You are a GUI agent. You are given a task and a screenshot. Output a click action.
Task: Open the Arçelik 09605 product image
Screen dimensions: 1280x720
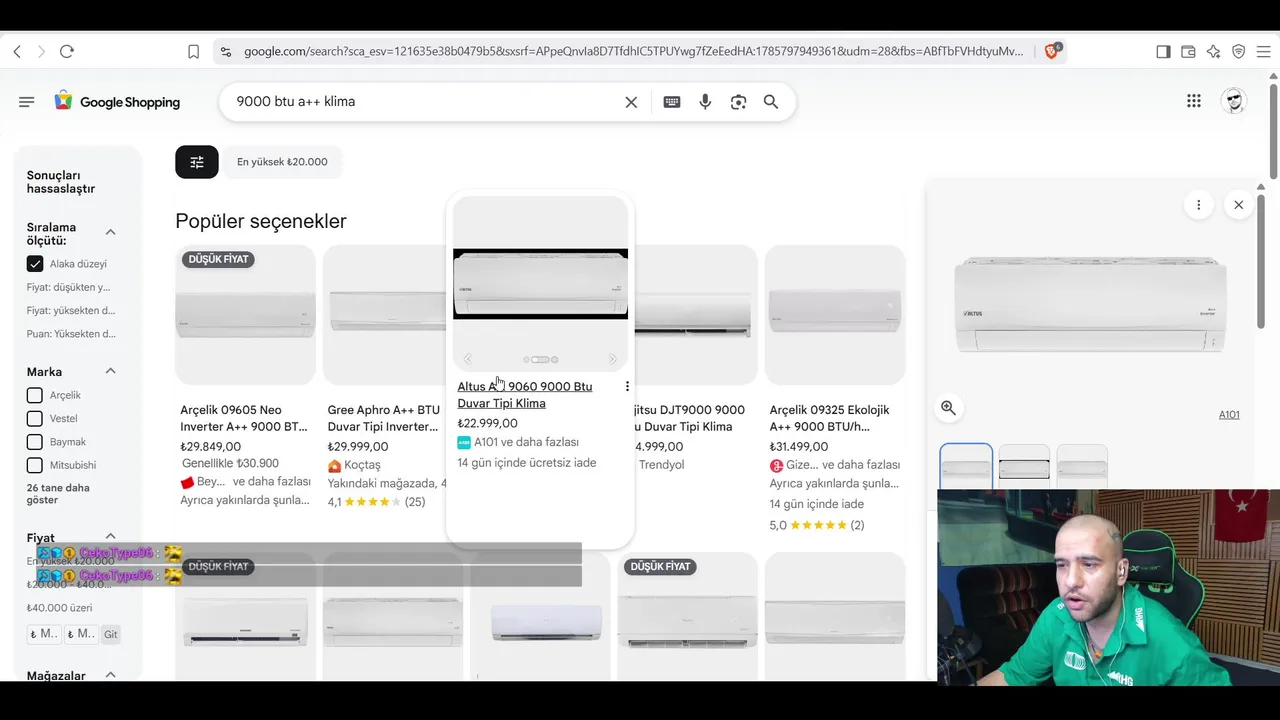pos(245,315)
